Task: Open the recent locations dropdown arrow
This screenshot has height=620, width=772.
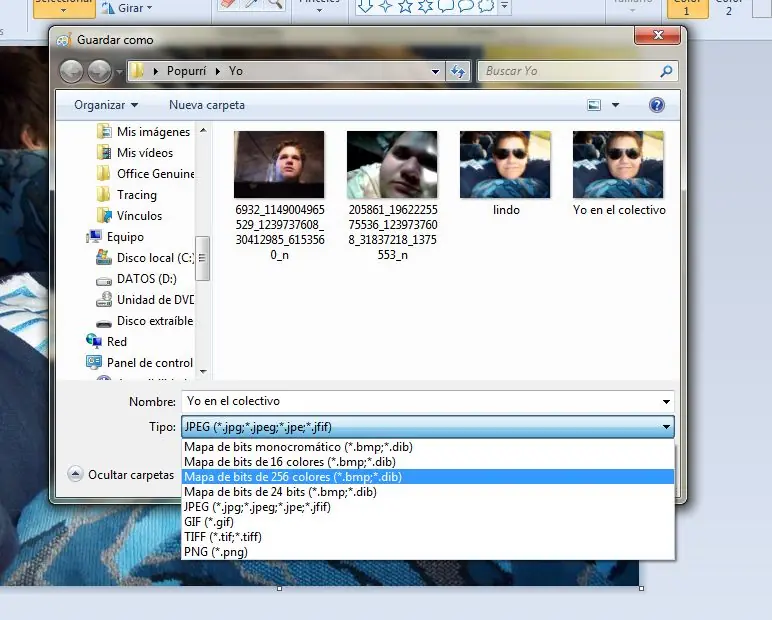Action: coord(120,72)
